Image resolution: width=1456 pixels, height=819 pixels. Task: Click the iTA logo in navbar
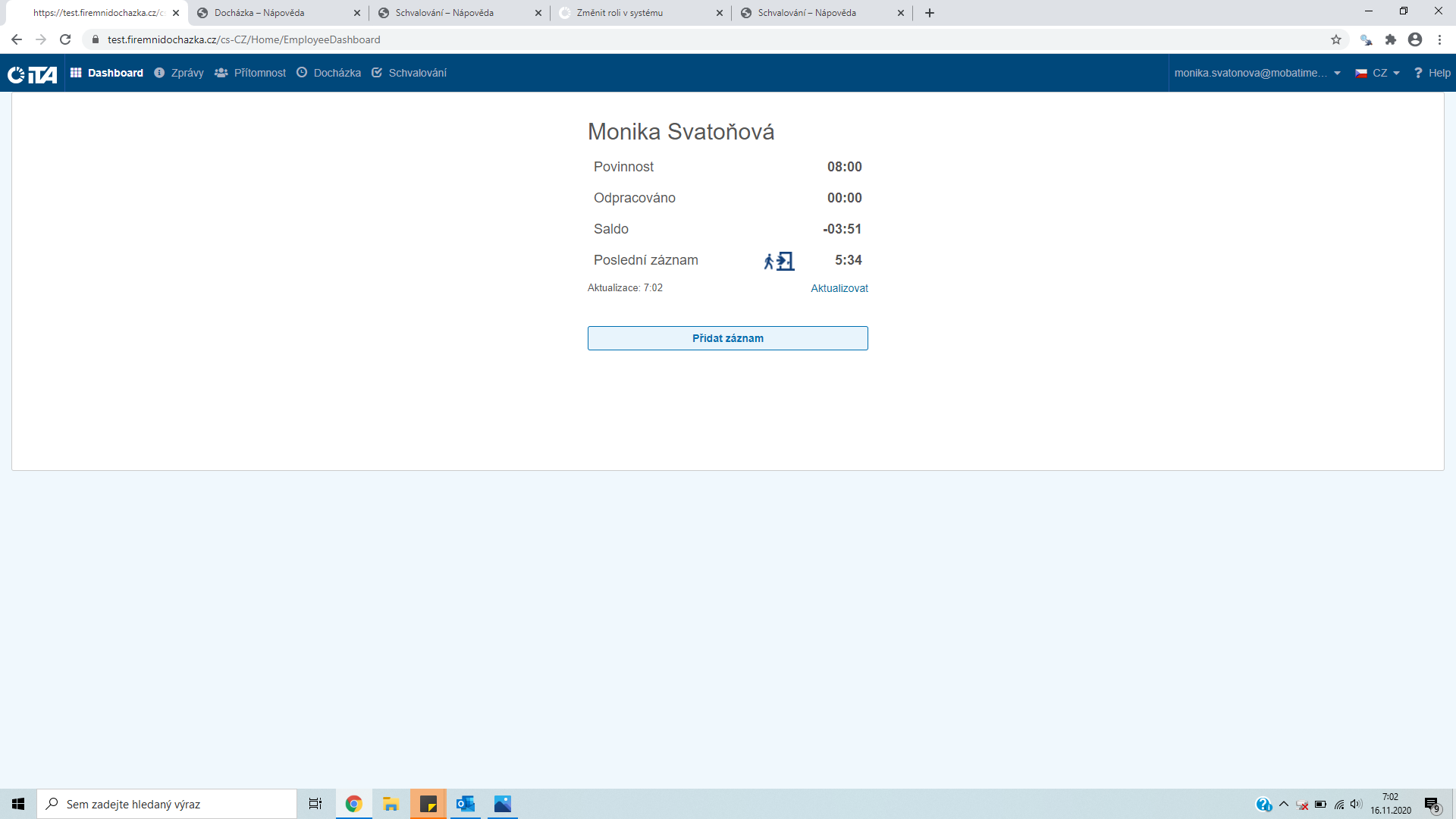(32, 74)
